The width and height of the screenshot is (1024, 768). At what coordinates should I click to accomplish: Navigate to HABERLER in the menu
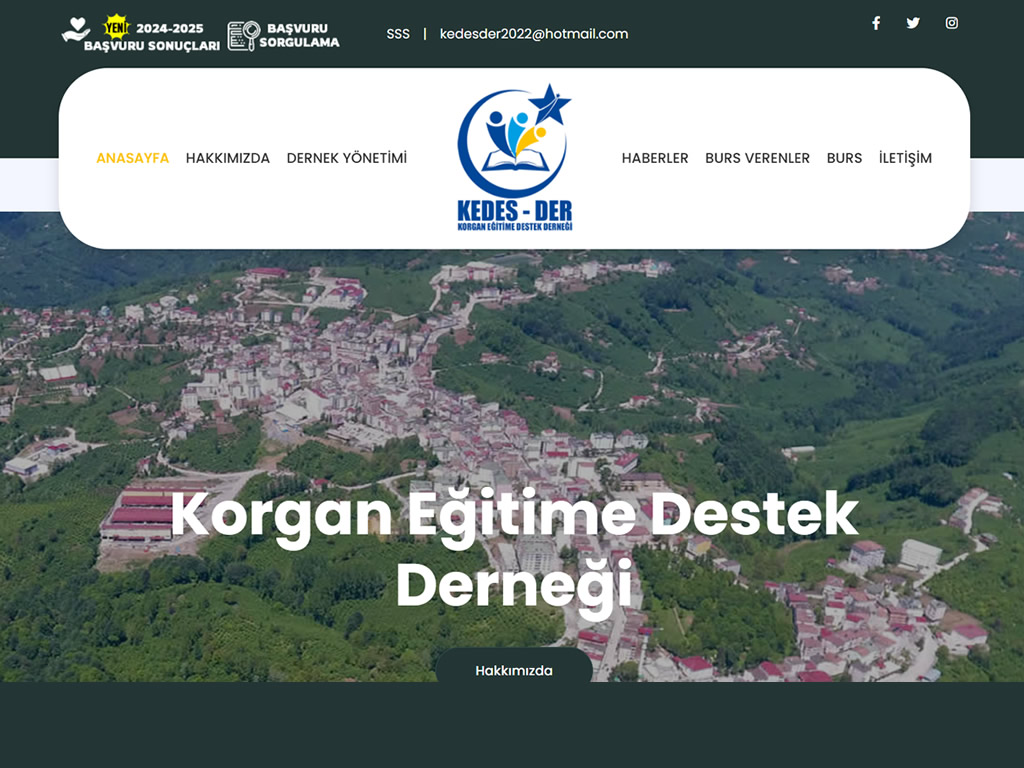[655, 158]
